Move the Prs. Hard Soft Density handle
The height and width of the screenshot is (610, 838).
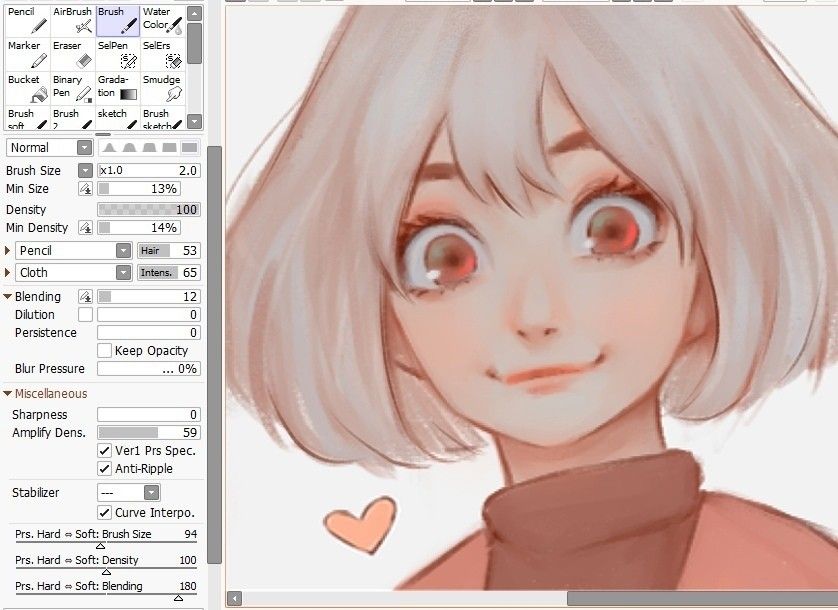coord(106,572)
